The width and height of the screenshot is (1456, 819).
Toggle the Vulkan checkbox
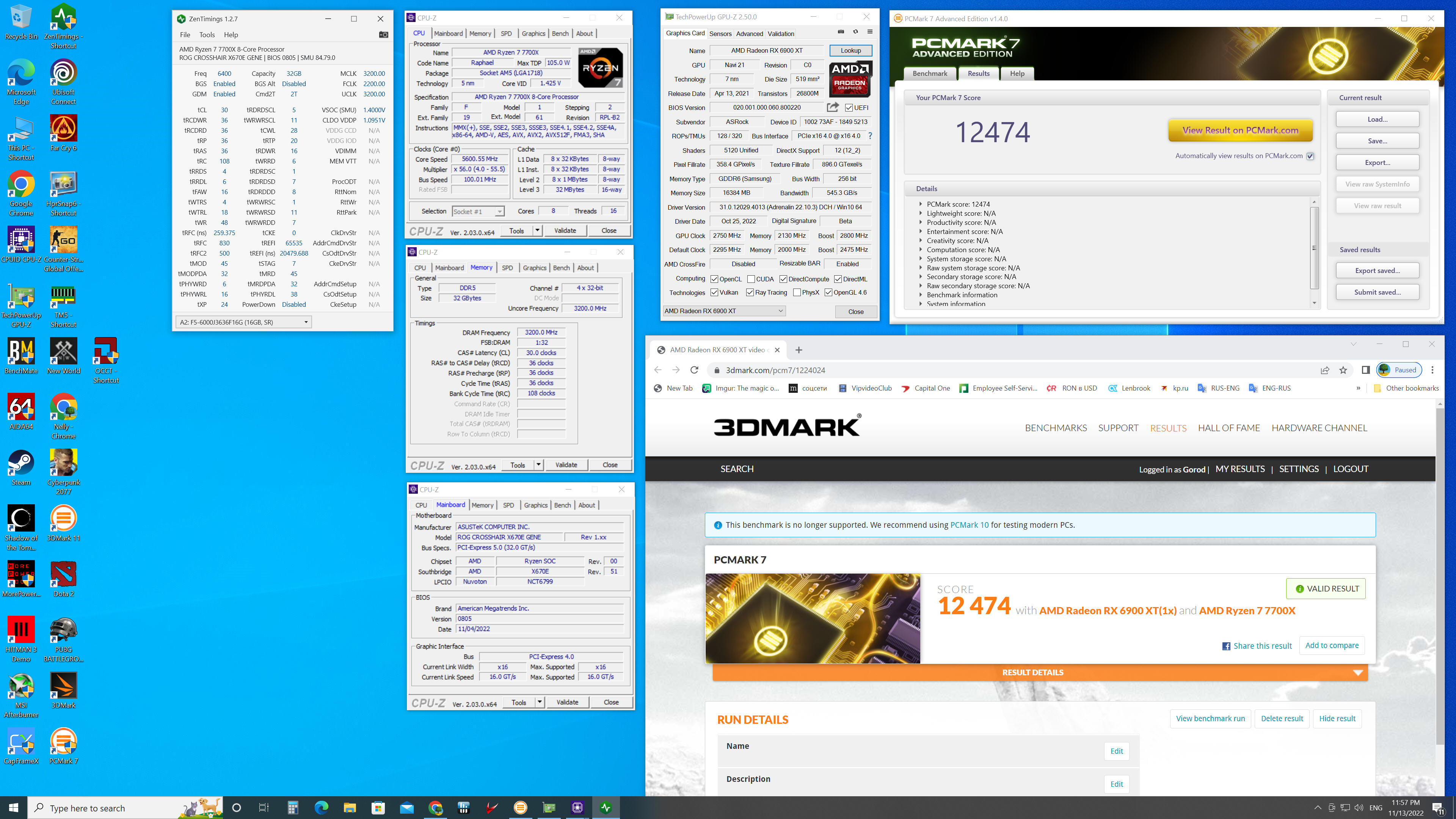coord(714,293)
